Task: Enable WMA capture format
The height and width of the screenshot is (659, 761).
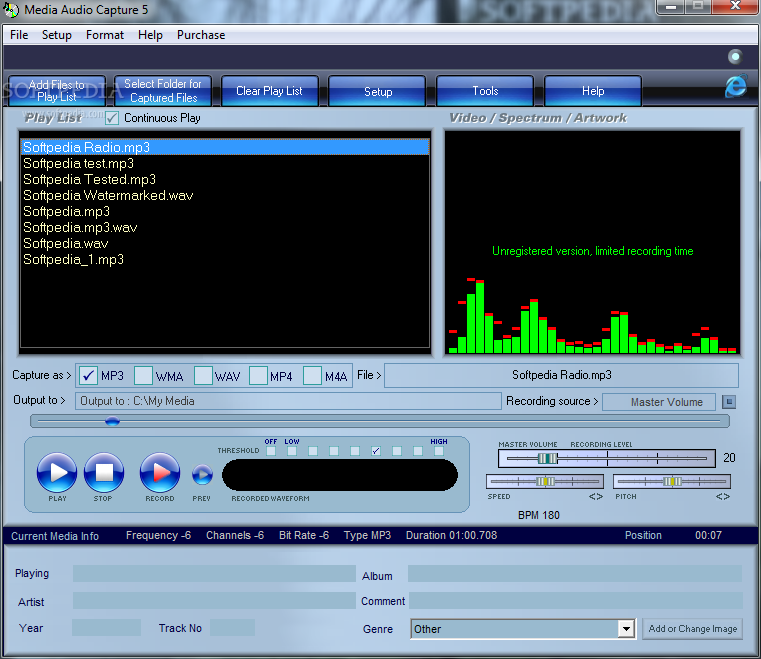Action: tap(143, 376)
